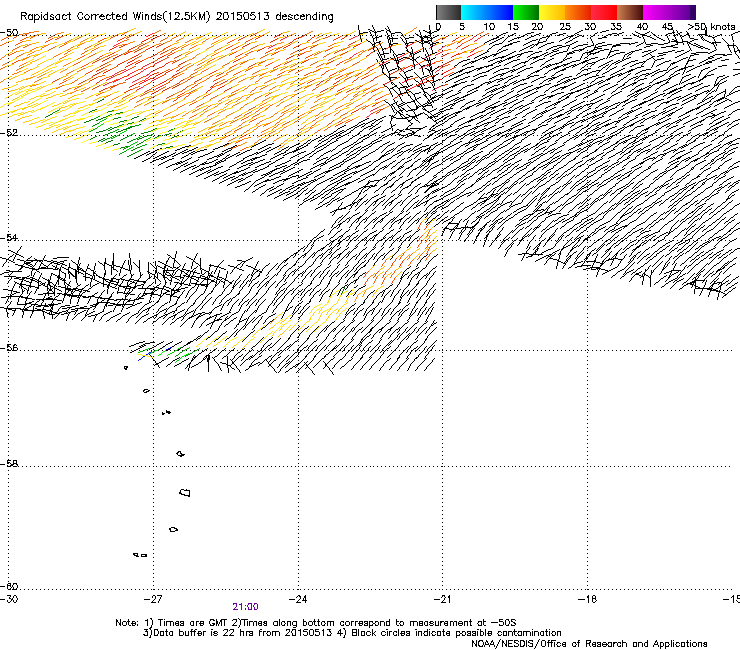Click the -18 longitude axis label
This screenshot has width=740, height=650.
click(x=587, y=599)
